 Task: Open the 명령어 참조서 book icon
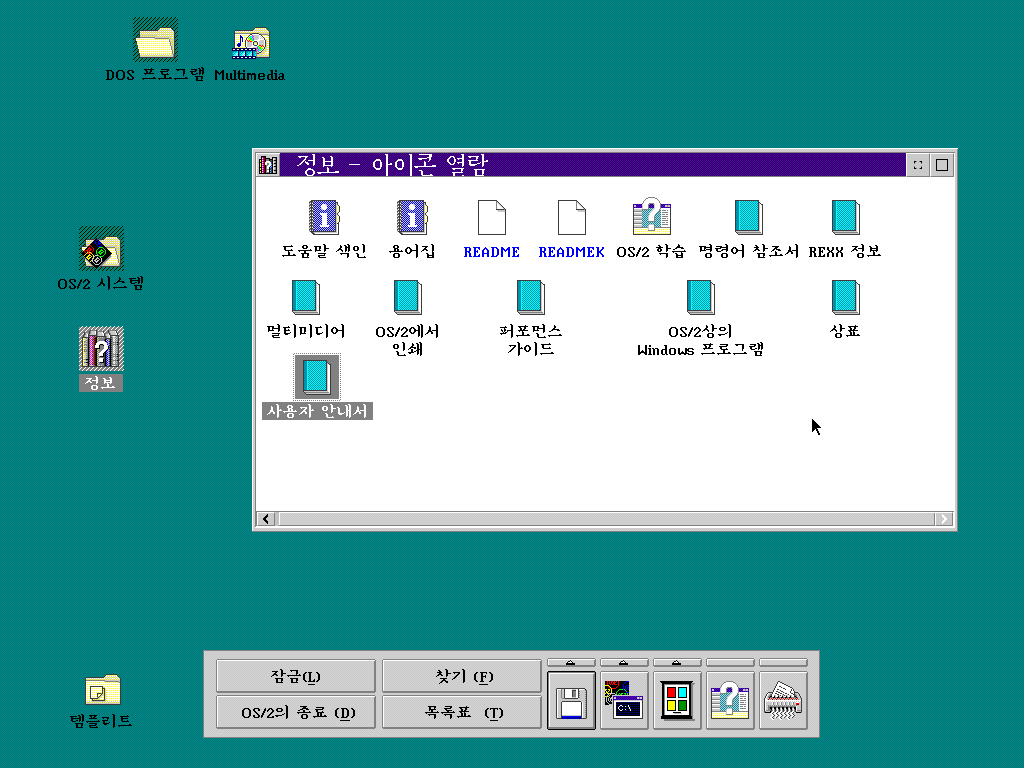click(x=748, y=217)
